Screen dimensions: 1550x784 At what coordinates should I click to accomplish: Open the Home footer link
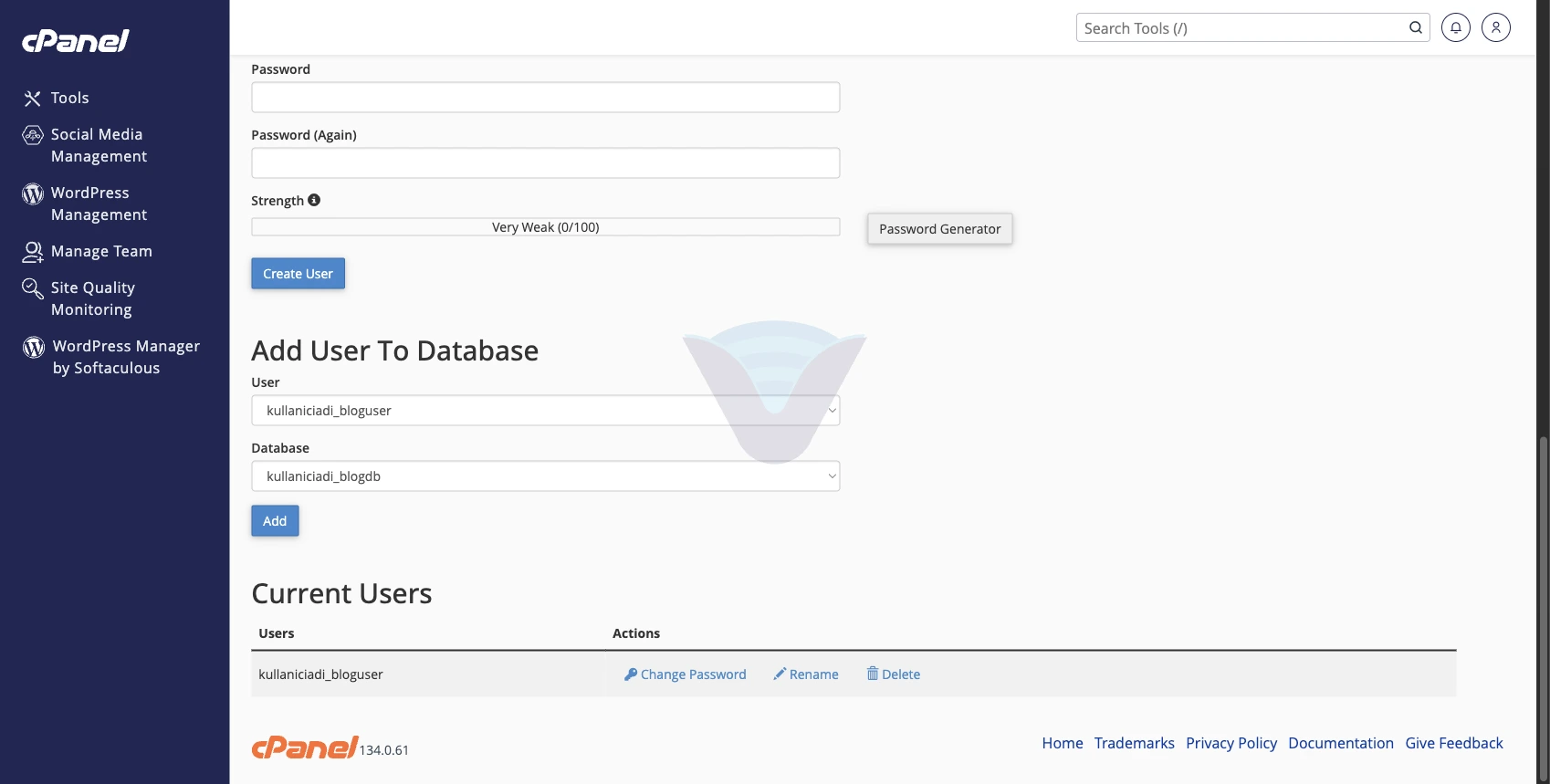click(x=1063, y=743)
